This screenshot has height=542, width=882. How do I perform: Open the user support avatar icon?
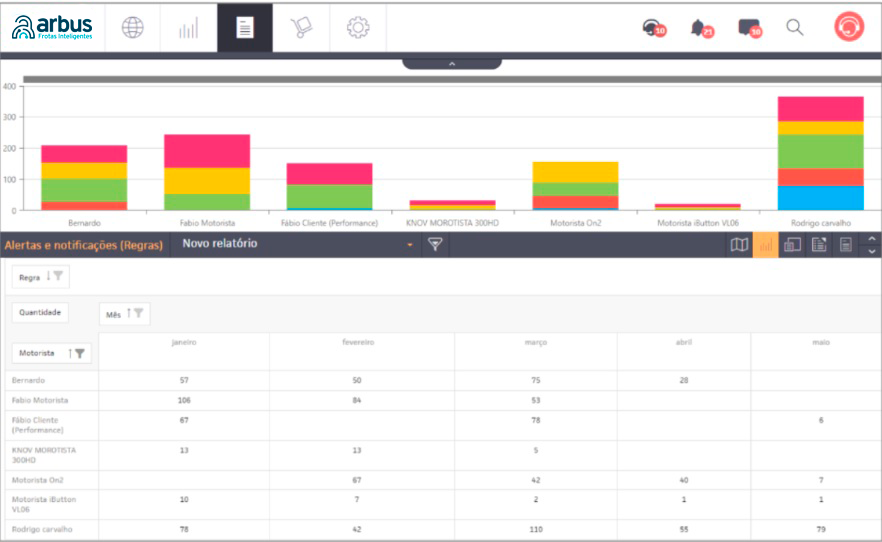(849, 27)
